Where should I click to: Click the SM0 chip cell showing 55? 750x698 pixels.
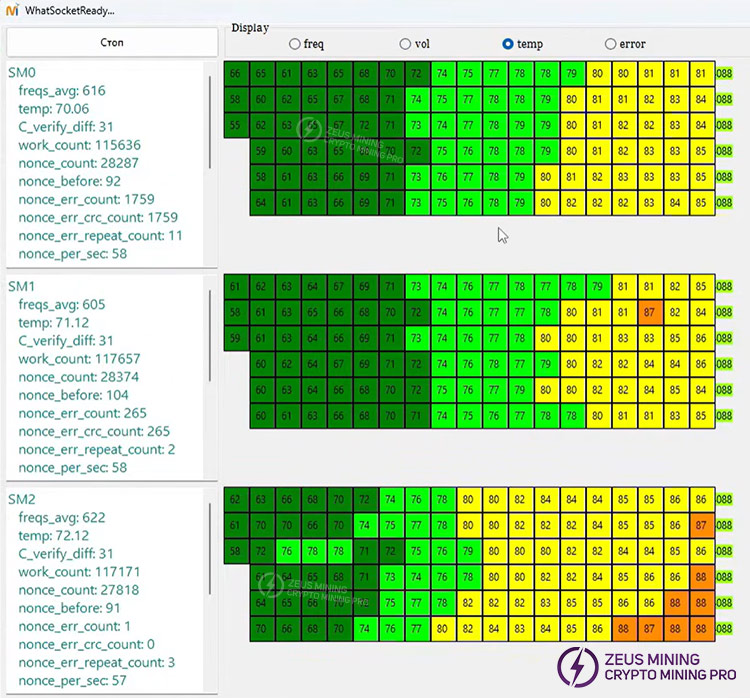[x=235, y=125]
